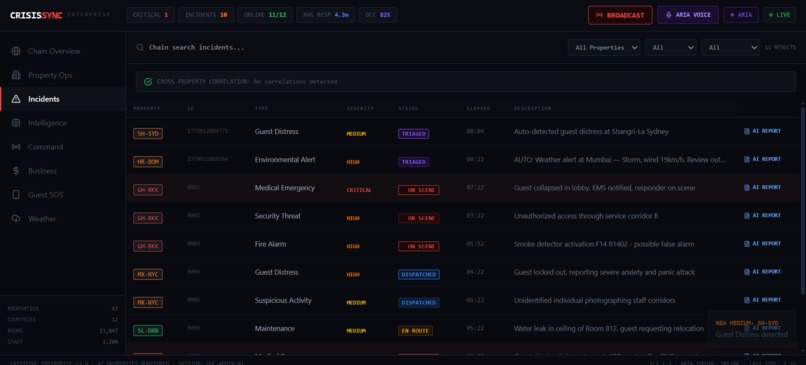Click the OCC 82% stat pill
This screenshot has height=365, width=806.
coord(378,15)
